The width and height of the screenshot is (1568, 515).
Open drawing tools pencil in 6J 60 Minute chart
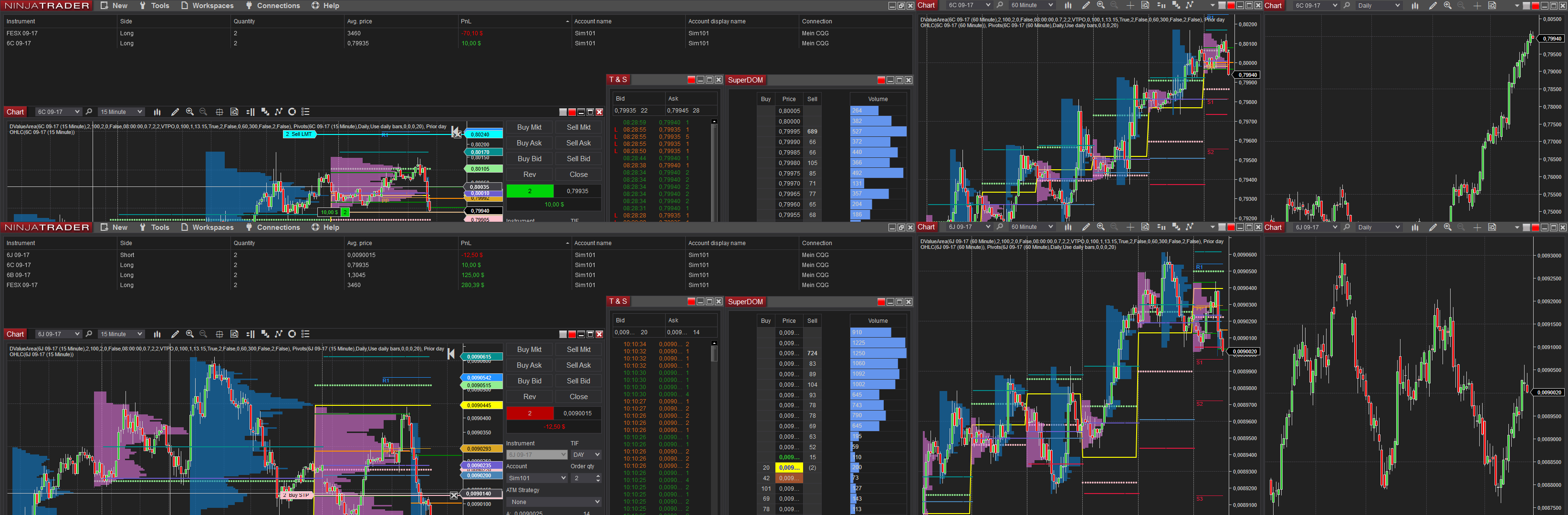pos(1086,227)
